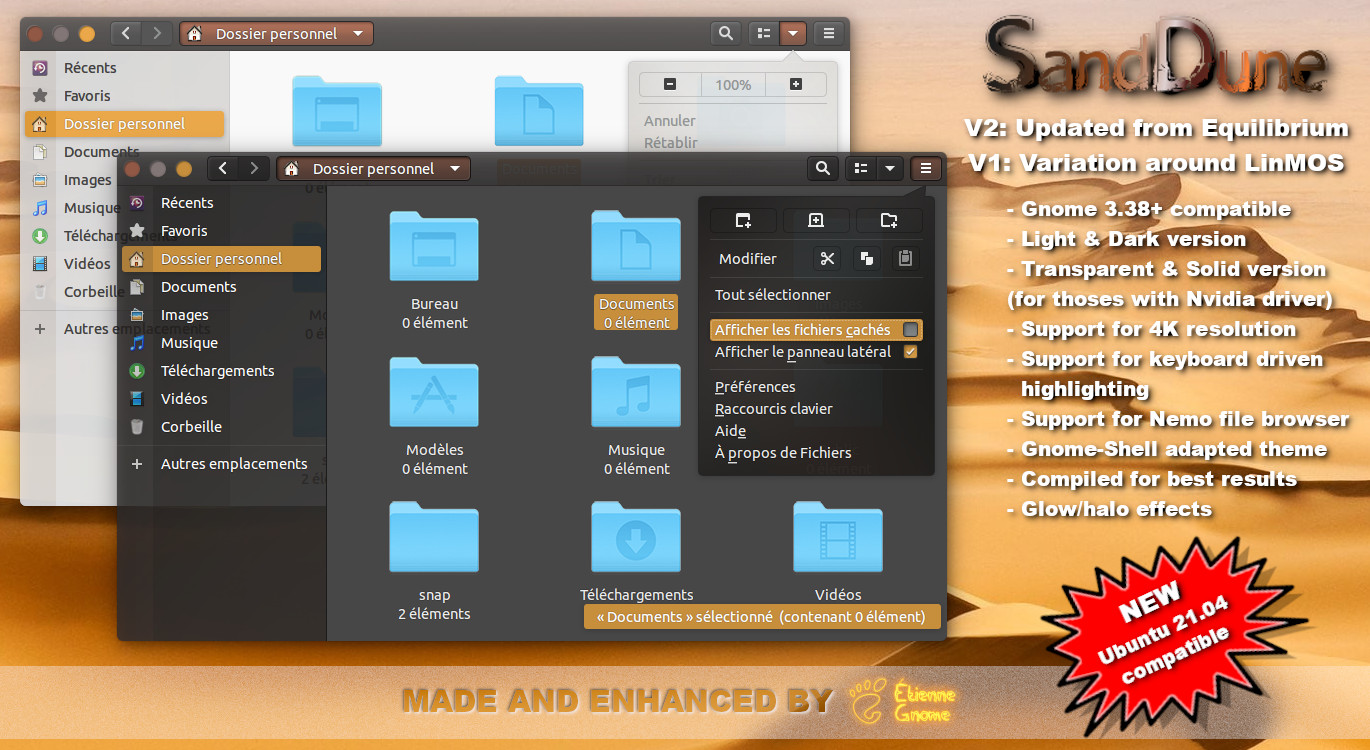This screenshot has width=1370, height=750.
Task: Click the Modèles folder label
Action: (434, 450)
